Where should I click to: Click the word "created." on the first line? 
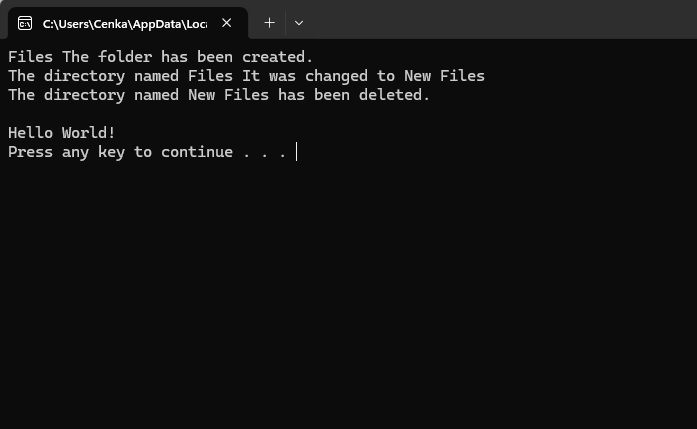coord(277,57)
